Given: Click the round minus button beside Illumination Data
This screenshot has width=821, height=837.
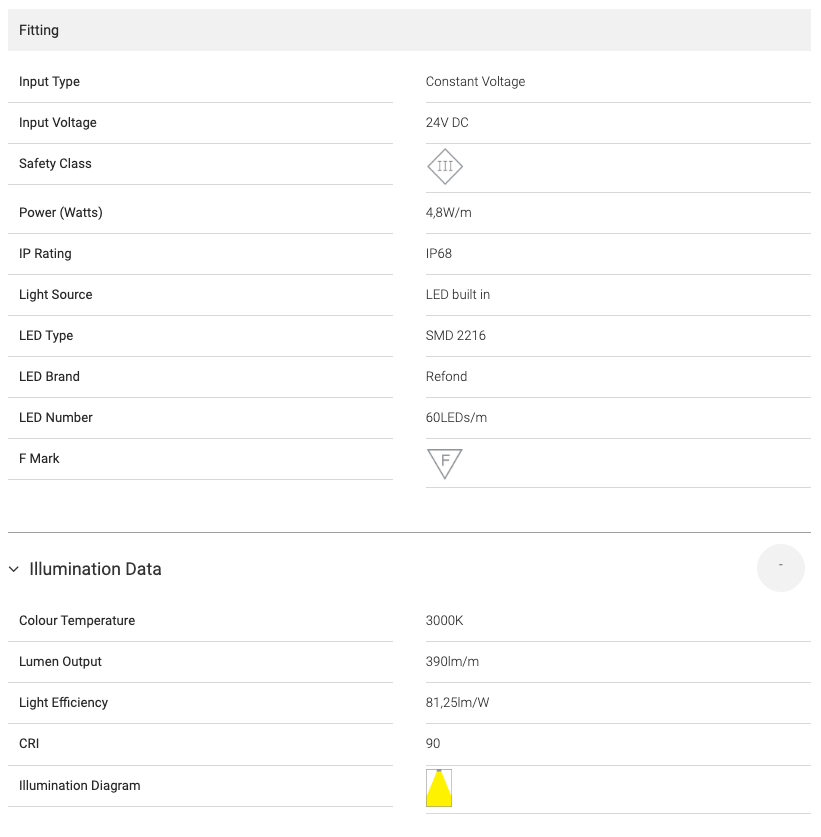Looking at the screenshot, I should tap(780, 567).
